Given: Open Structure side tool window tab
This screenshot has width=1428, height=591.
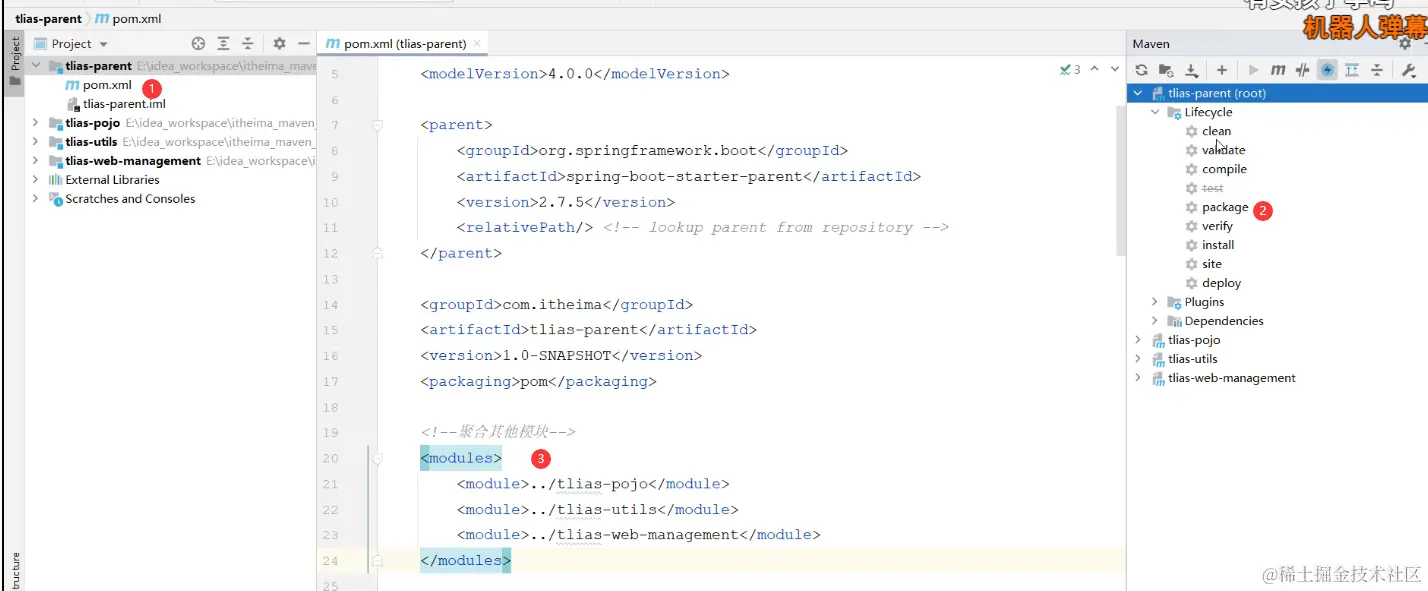Looking at the screenshot, I should pyautogui.click(x=15, y=570).
